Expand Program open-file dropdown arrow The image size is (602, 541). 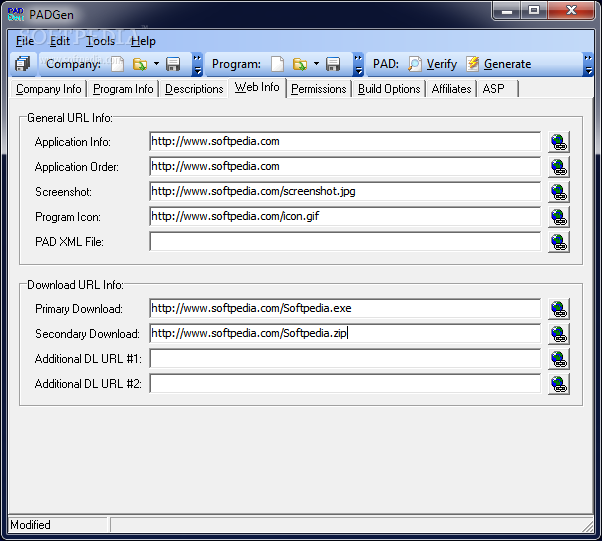point(316,63)
